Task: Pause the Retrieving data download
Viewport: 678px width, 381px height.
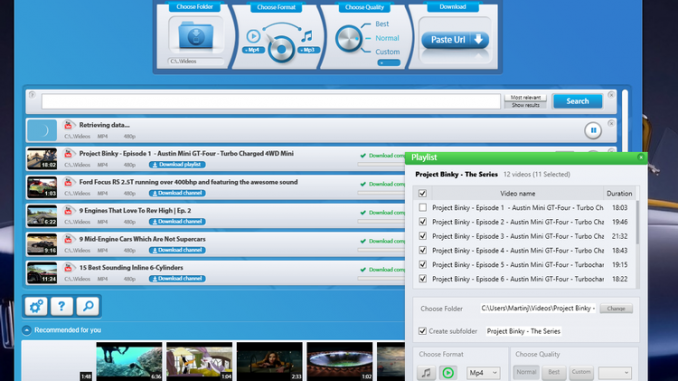Action: 593,130
